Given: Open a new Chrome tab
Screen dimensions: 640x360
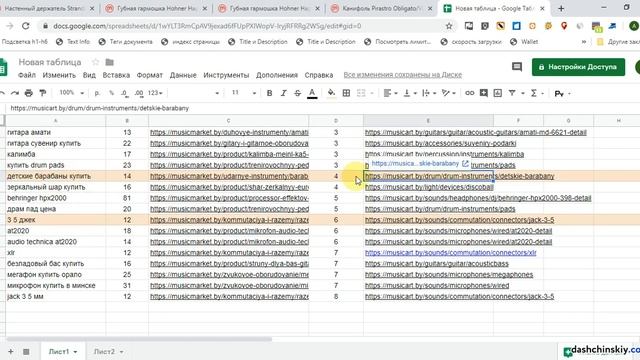Looking at the screenshot, I should tap(561, 8).
